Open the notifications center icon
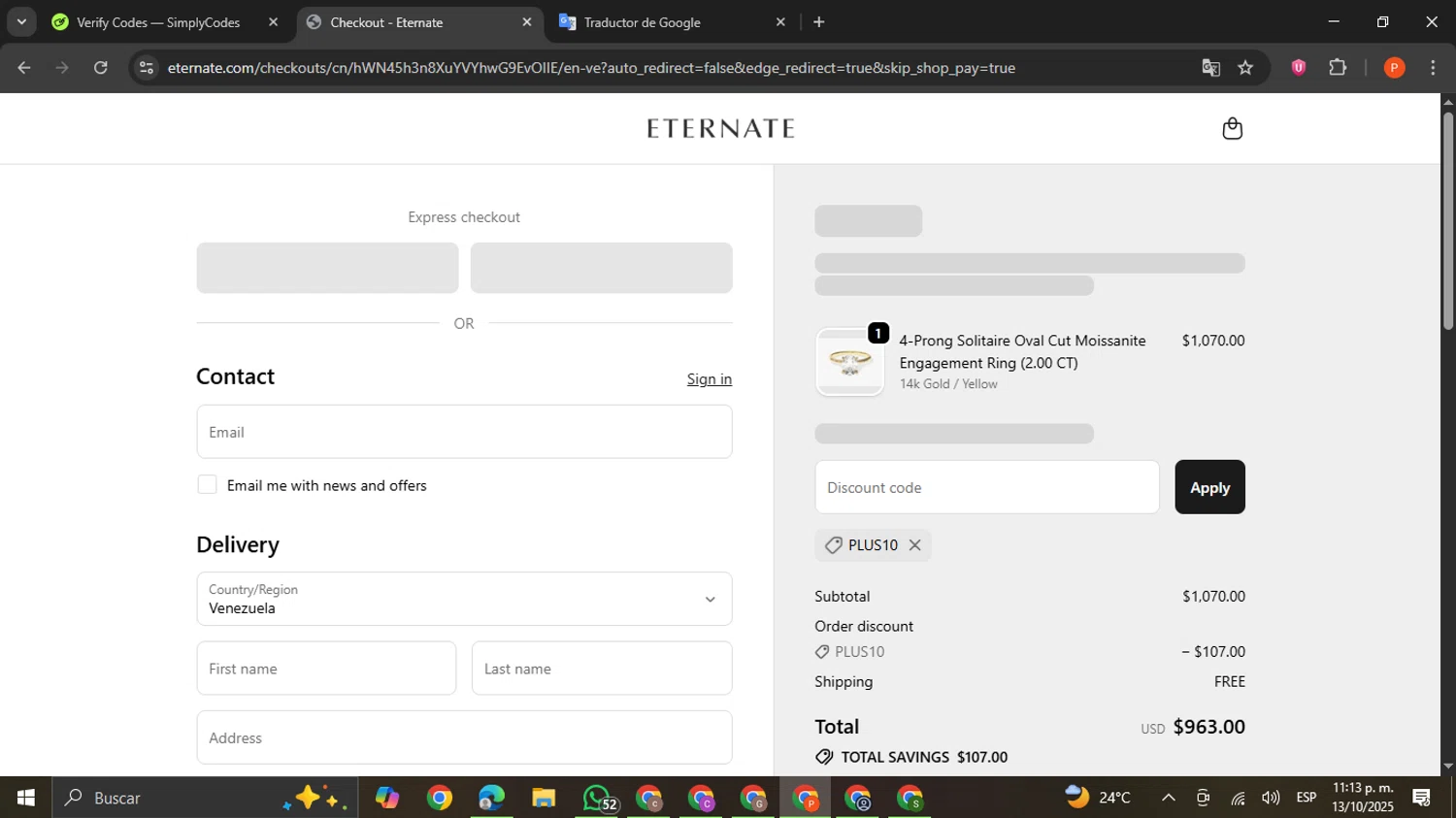This screenshot has height=818, width=1456. point(1422,798)
